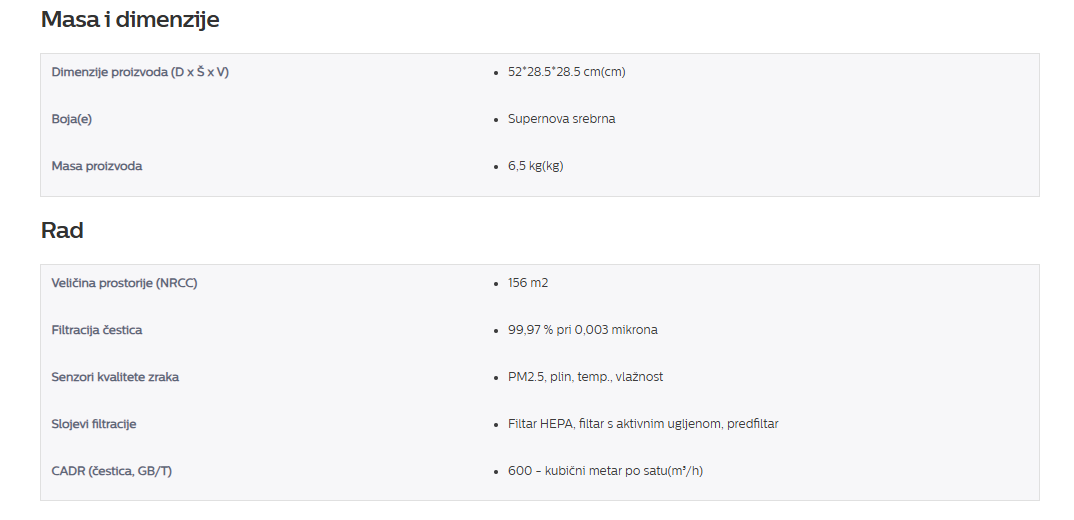Screen dimensions: 1074x520
Task: Click the 'Slojevi filtracije' label
Action: point(94,424)
